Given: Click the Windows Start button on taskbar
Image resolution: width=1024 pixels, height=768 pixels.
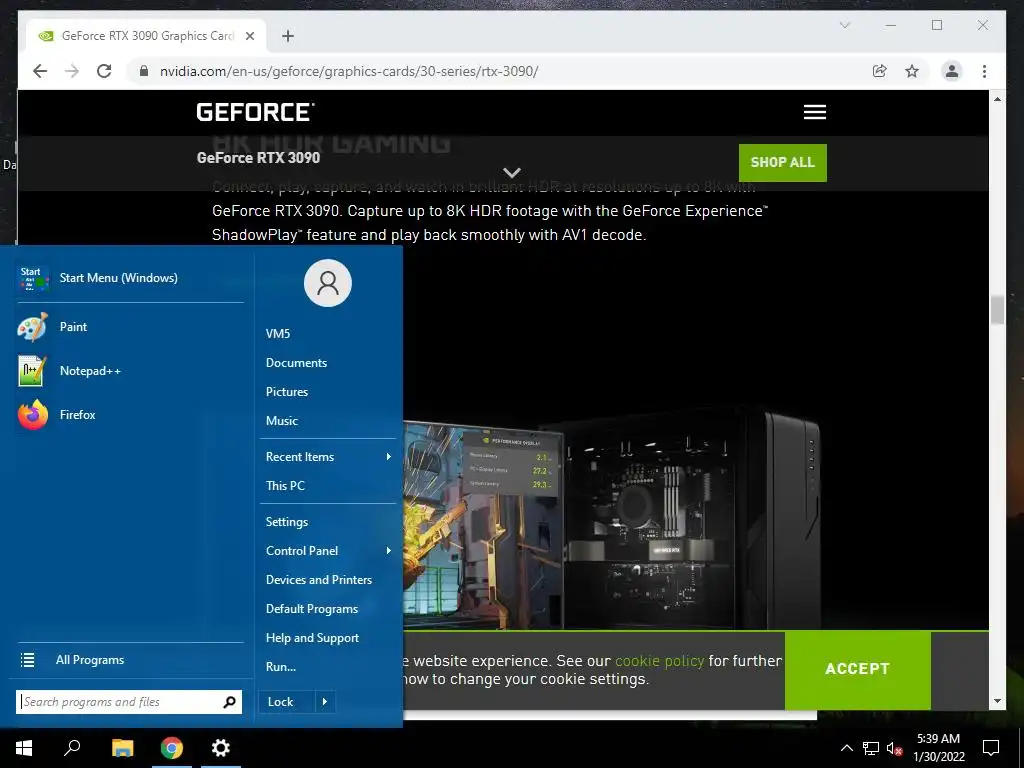Looking at the screenshot, I should [x=24, y=748].
